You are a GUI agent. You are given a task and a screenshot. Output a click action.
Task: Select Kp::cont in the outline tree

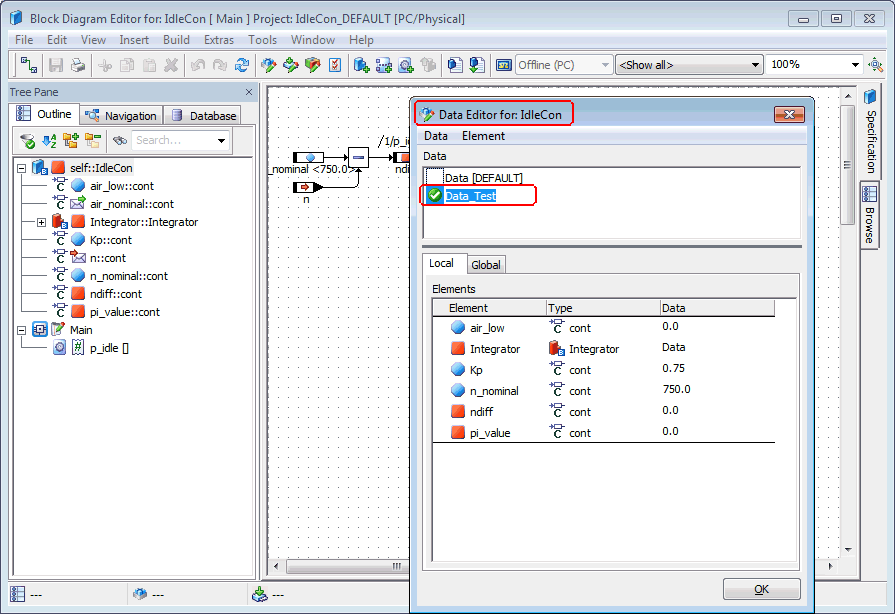coord(111,240)
